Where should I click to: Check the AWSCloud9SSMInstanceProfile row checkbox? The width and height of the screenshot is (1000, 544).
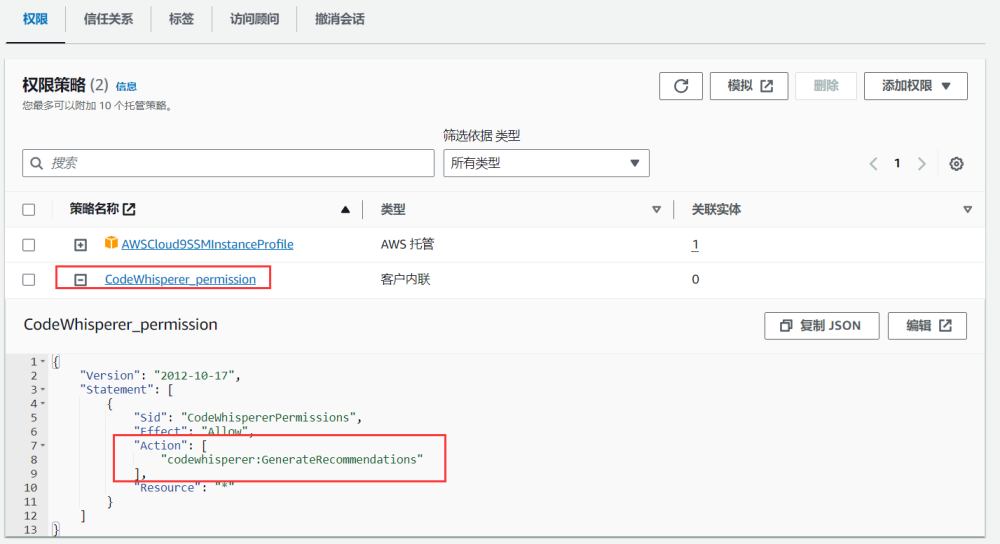tap(29, 245)
